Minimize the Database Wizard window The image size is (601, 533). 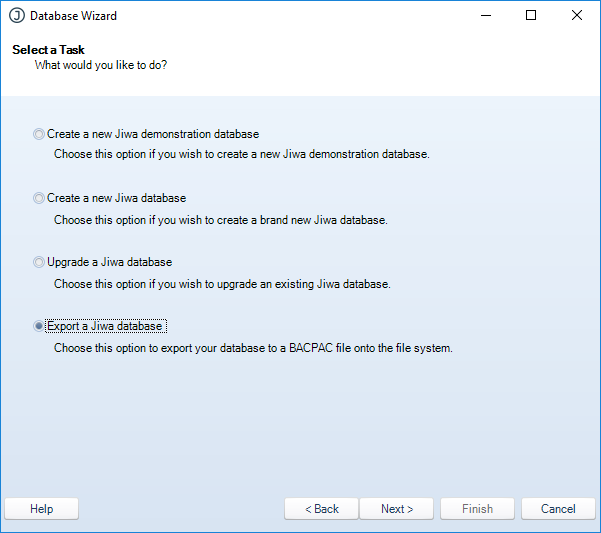[485, 16]
